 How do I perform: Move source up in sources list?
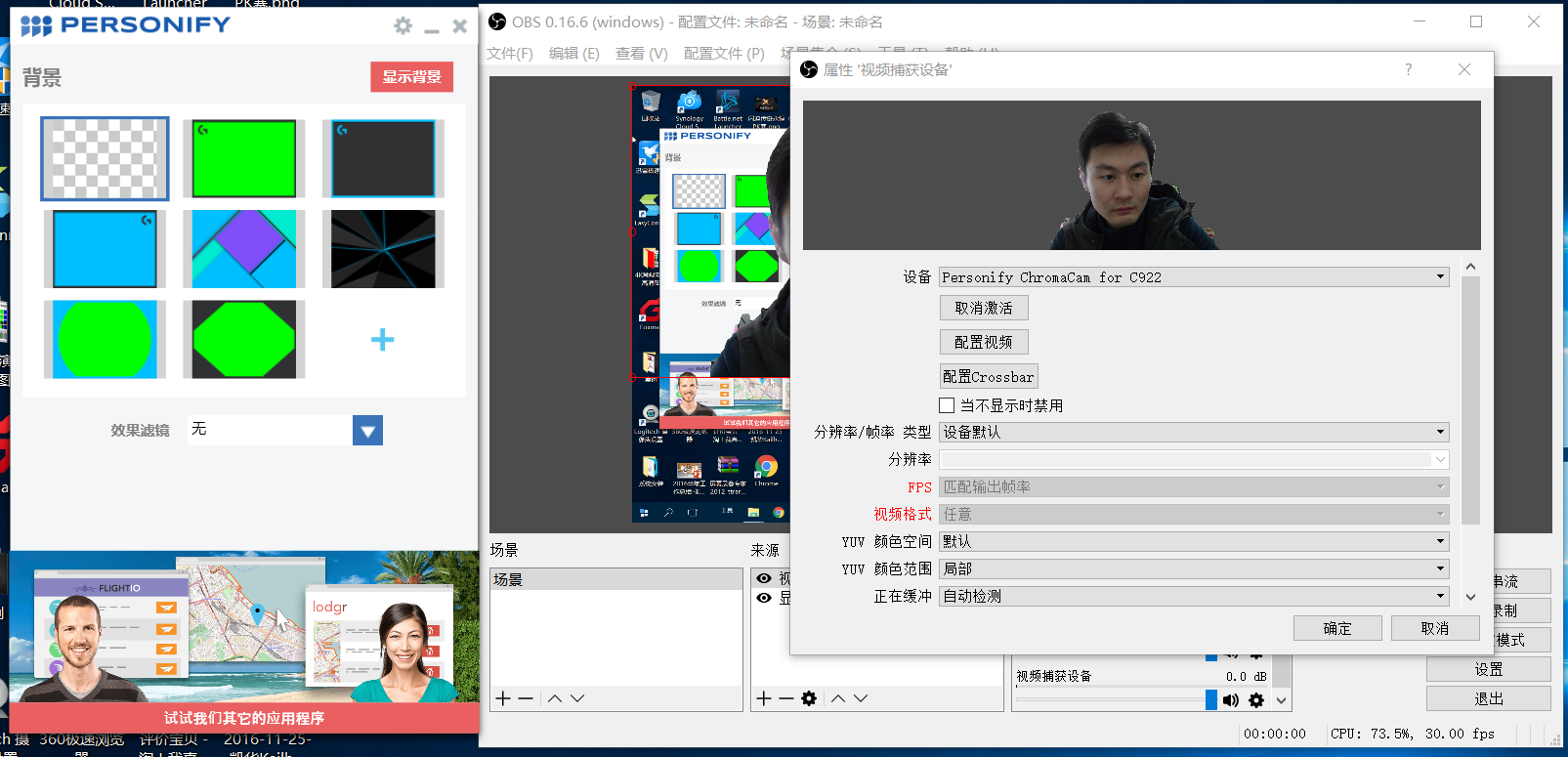(838, 698)
